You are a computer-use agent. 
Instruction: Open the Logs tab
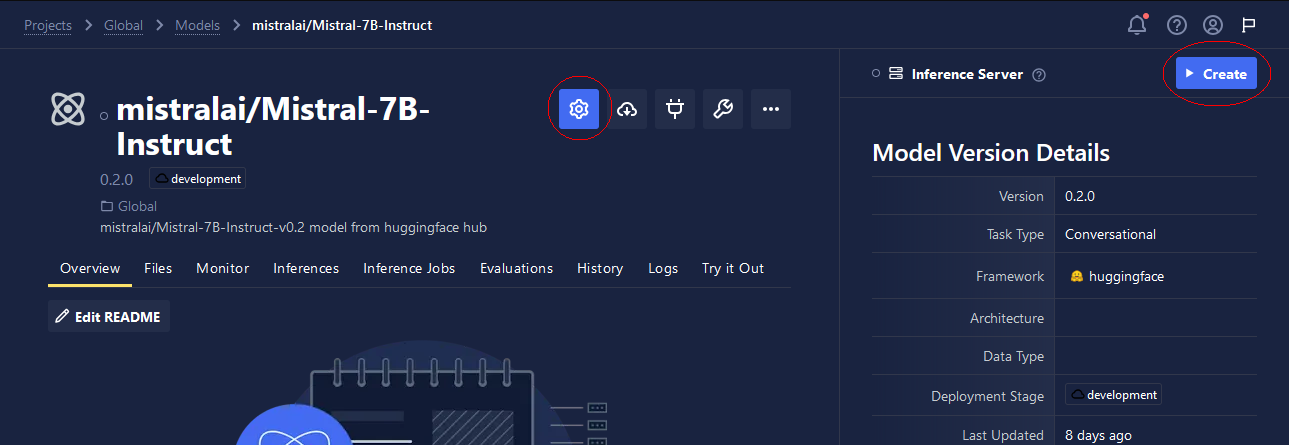pyautogui.click(x=663, y=268)
